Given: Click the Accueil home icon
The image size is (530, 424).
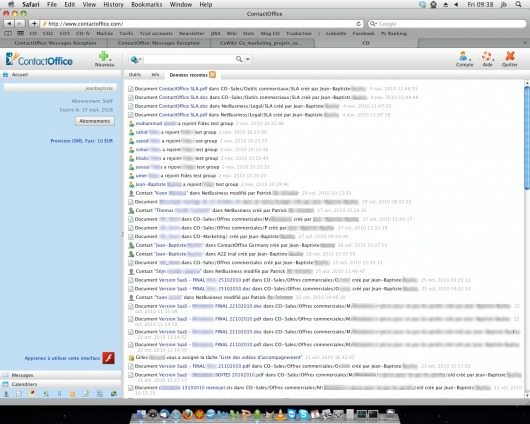Looking at the screenshot, I should (x=5, y=75).
